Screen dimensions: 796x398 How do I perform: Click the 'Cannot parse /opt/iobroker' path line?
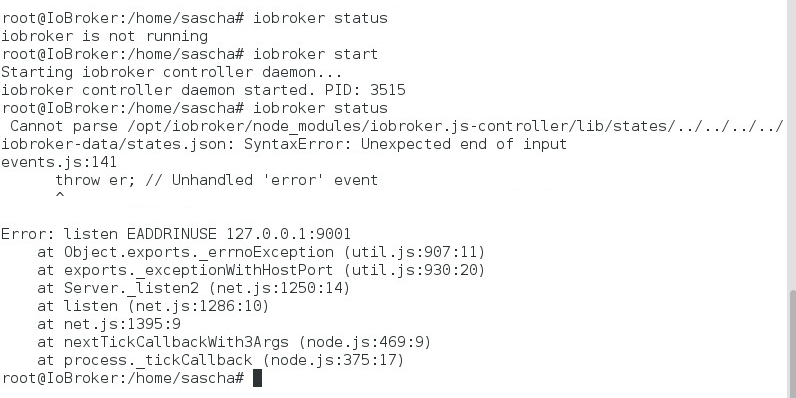pos(396,126)
